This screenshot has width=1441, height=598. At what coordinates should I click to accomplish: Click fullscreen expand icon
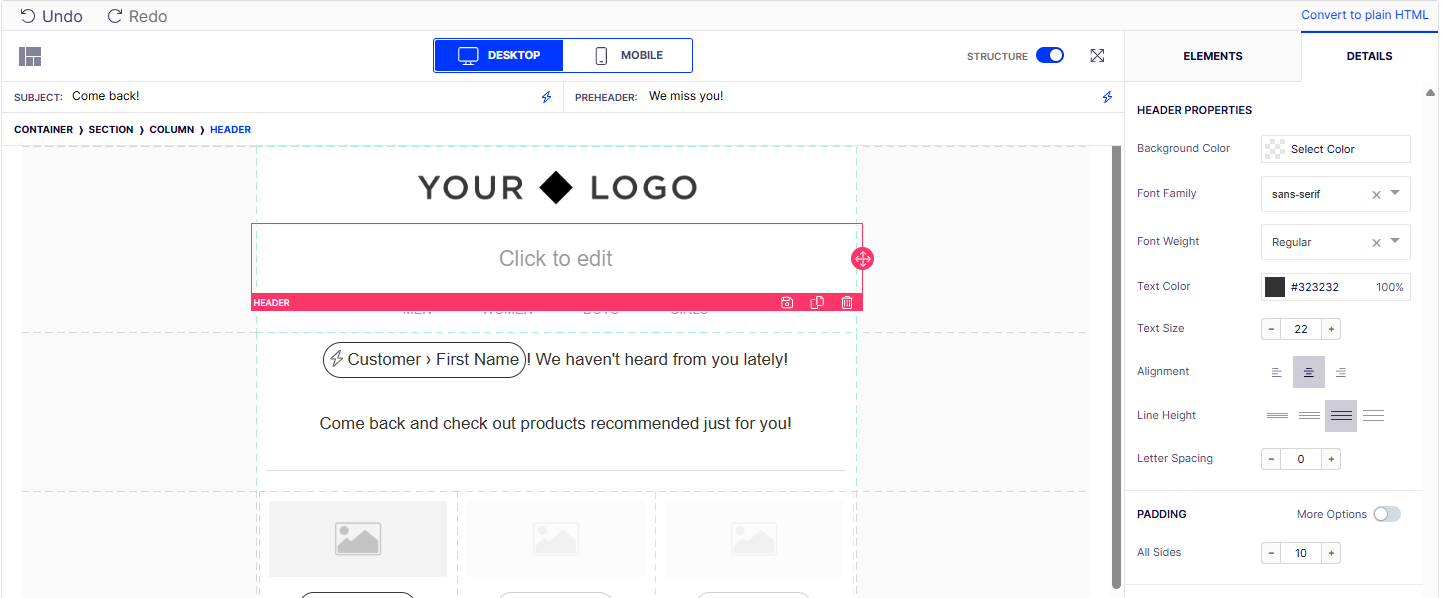coord(1097,56)
